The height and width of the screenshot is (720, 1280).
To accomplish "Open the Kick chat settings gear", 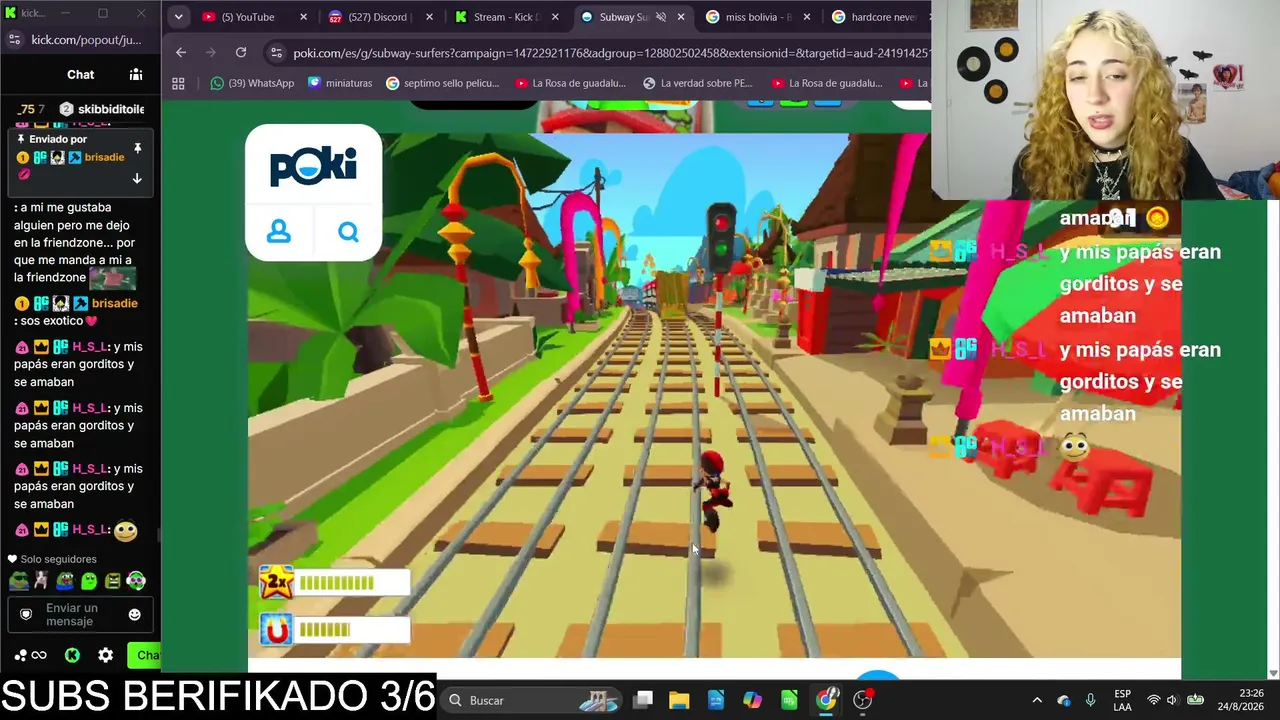I will (x=105, y=655).
